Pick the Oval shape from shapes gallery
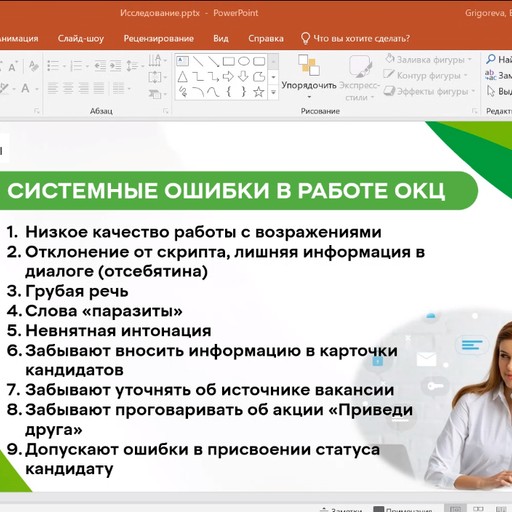 [244, 61]
